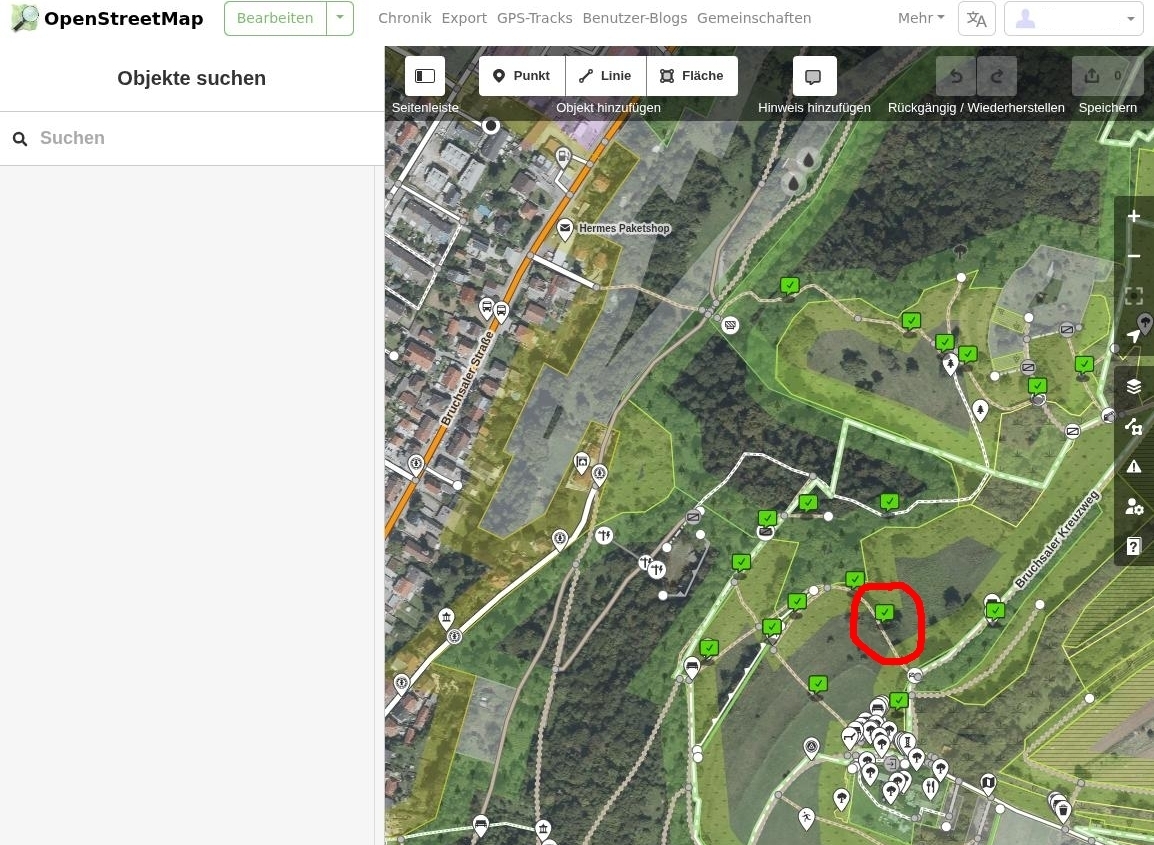Open the user account dropdown
This screenshot has height=845, width=1154.
coord(1074,18)
